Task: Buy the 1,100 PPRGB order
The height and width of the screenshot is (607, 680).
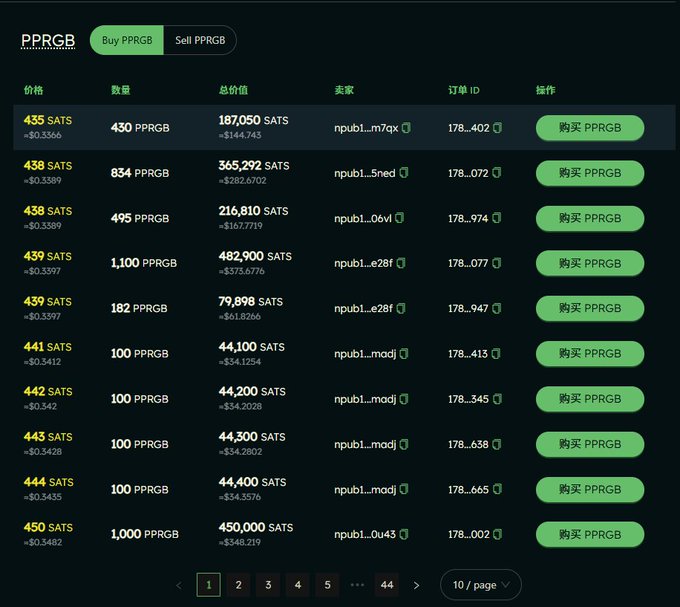Action: pyautogui.click(x=590, y=263)
